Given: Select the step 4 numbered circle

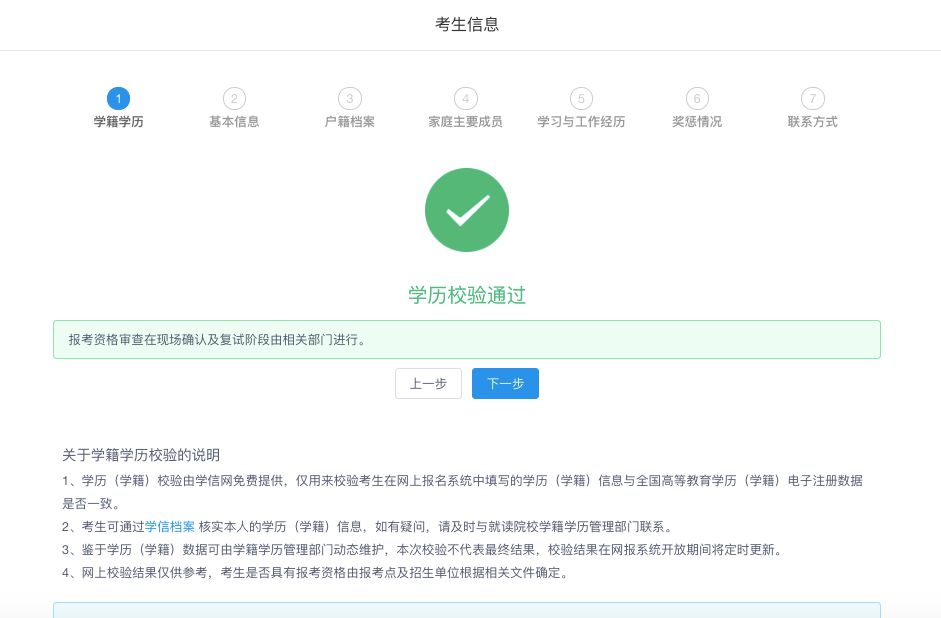Looking at the screenshot, I should tap(465, 98).
